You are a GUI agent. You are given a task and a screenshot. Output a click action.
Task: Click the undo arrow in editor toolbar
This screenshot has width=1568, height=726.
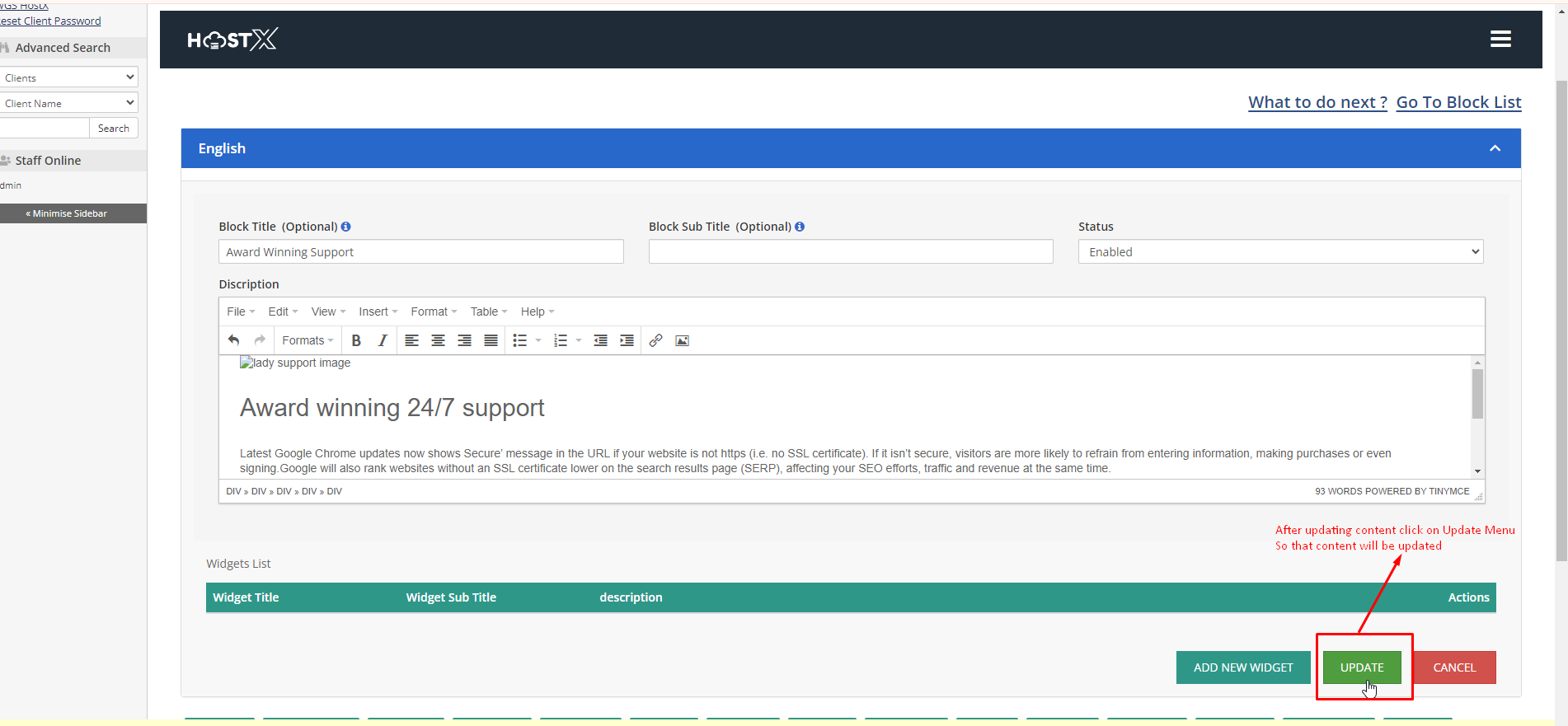234,340
